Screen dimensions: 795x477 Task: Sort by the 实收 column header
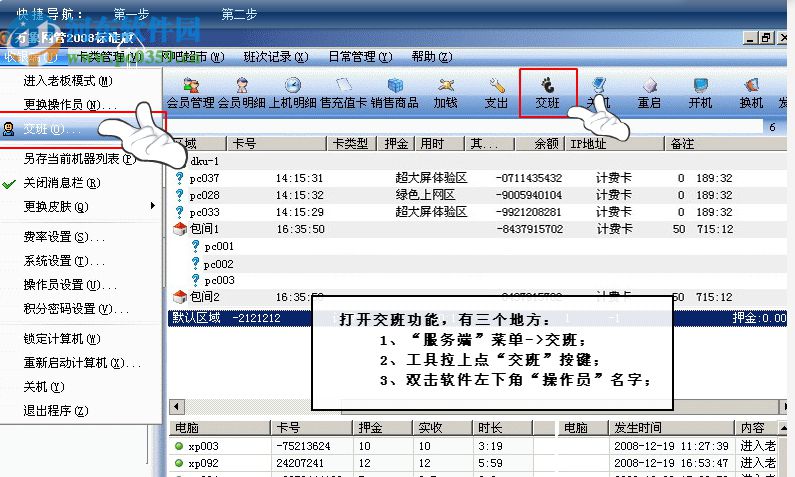[x=442, y=428]
